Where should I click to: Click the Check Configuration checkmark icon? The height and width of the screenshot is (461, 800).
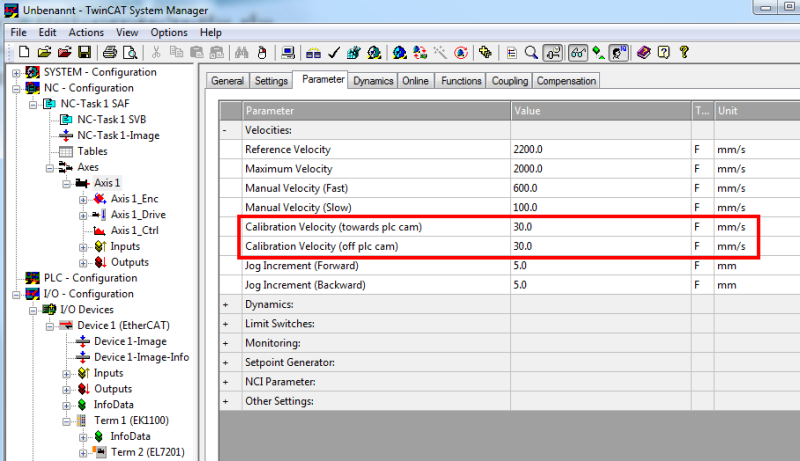(334, 52)
